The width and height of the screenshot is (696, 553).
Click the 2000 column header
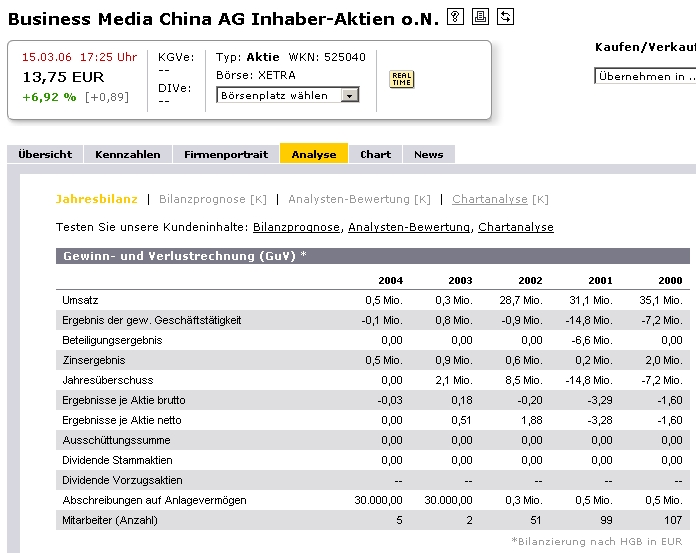670,280
